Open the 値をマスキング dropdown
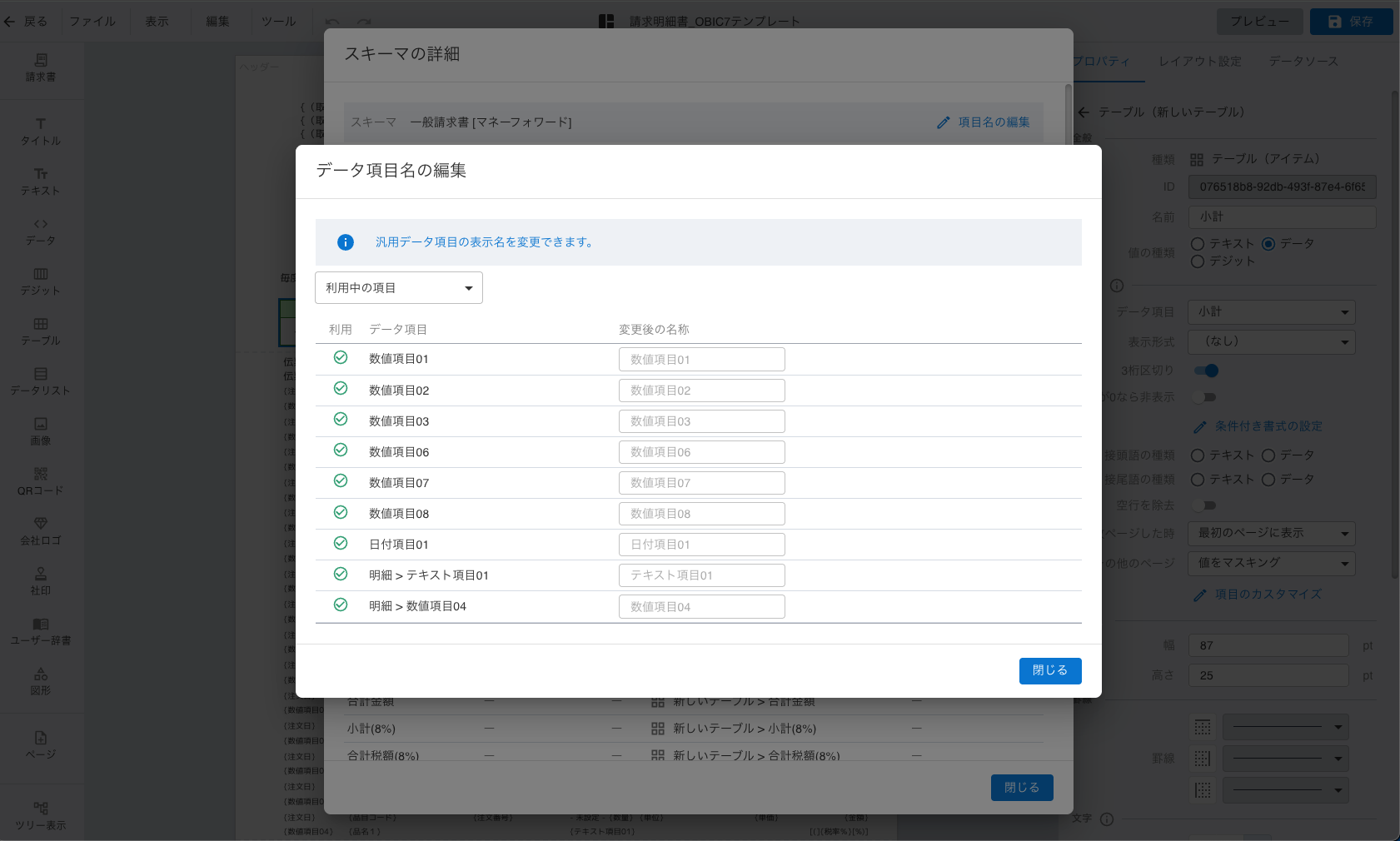 [1271, 564]
